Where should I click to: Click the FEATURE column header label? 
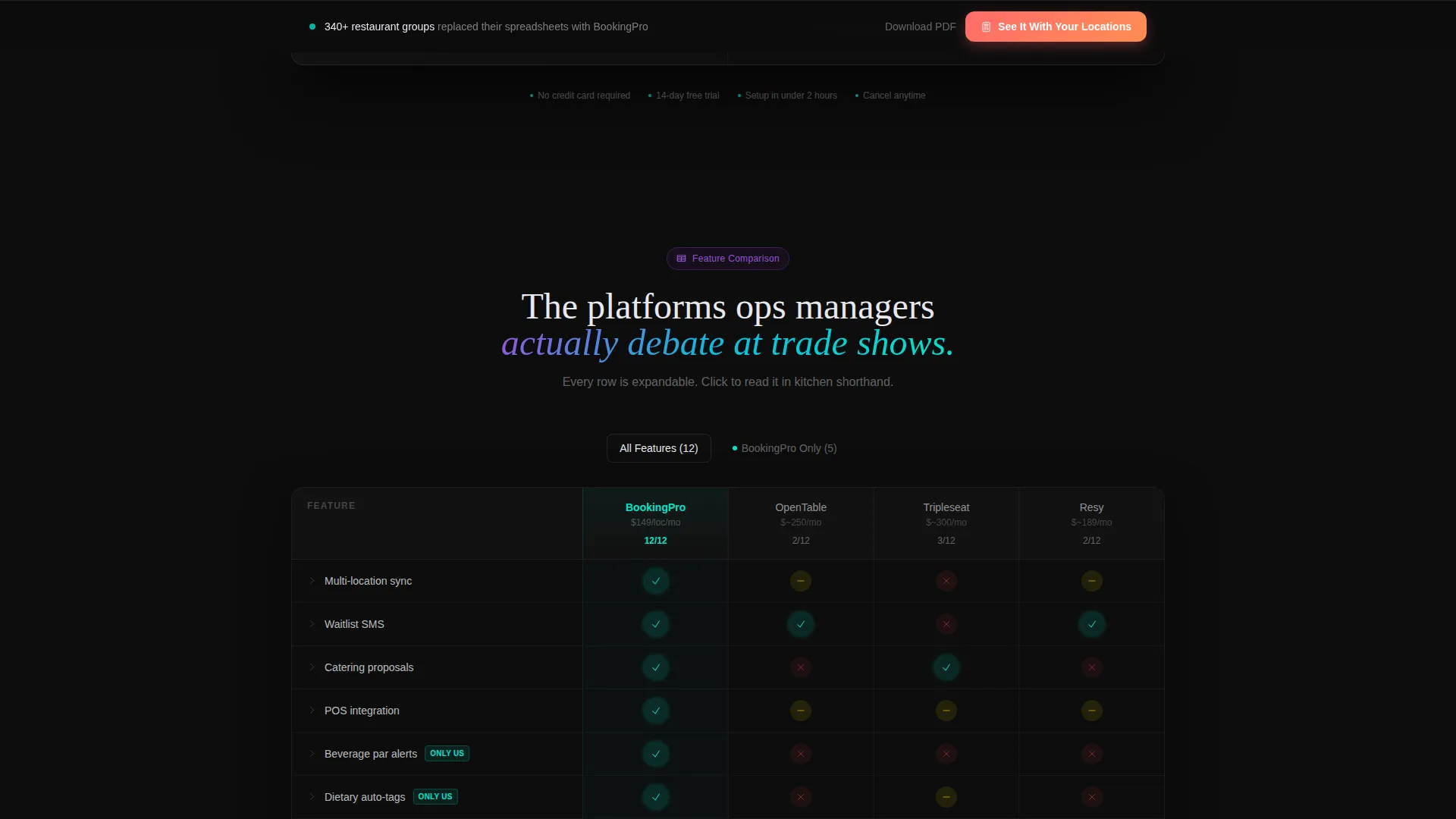(331, 506)
